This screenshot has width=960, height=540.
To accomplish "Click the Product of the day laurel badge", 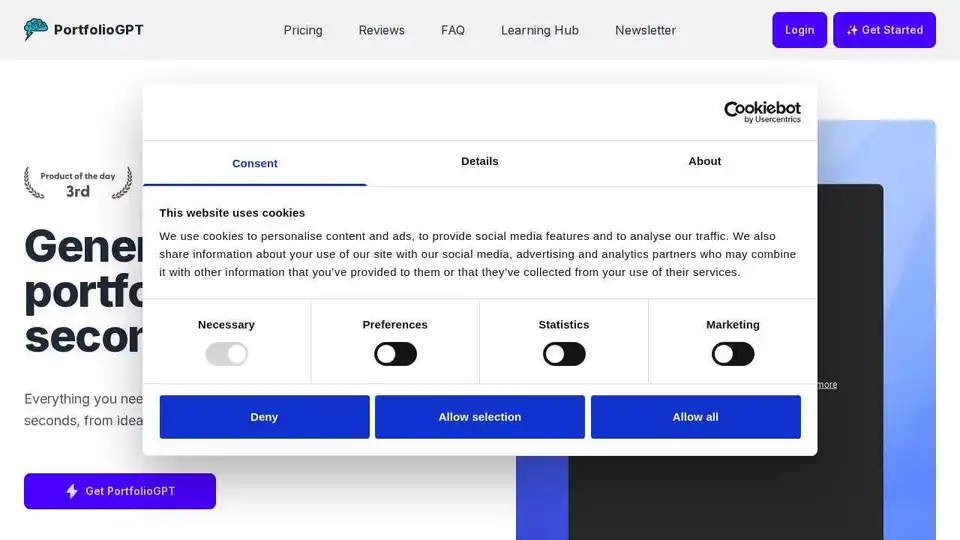I will coord(78,183).
